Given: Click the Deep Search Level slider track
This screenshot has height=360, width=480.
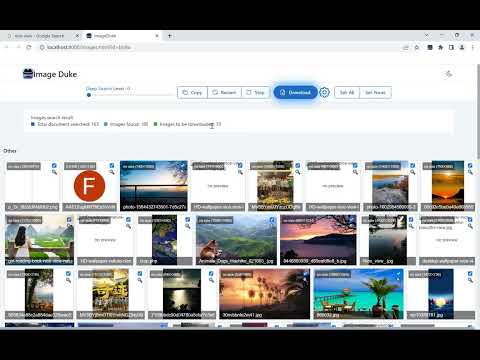Looking at the screenshot, I should (x=130, y=95).
